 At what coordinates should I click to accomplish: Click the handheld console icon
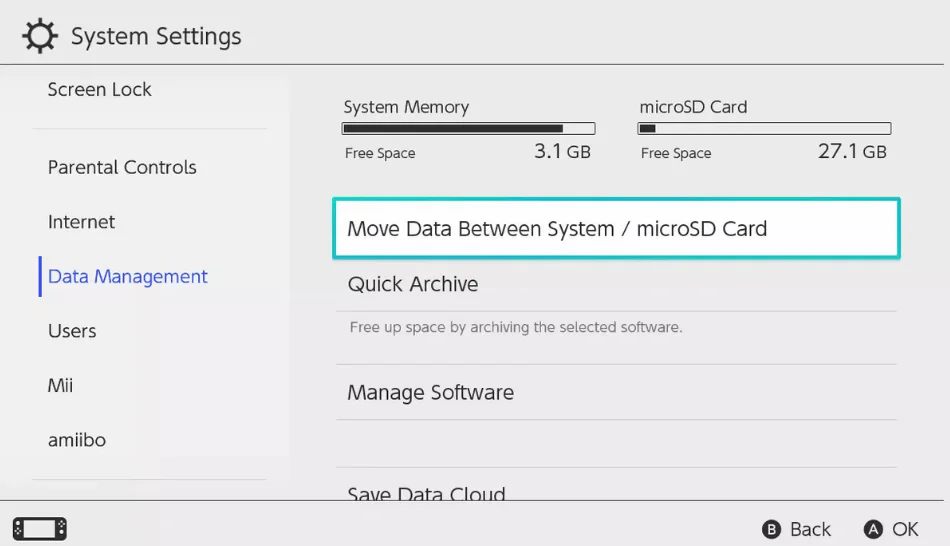(40, 528)
